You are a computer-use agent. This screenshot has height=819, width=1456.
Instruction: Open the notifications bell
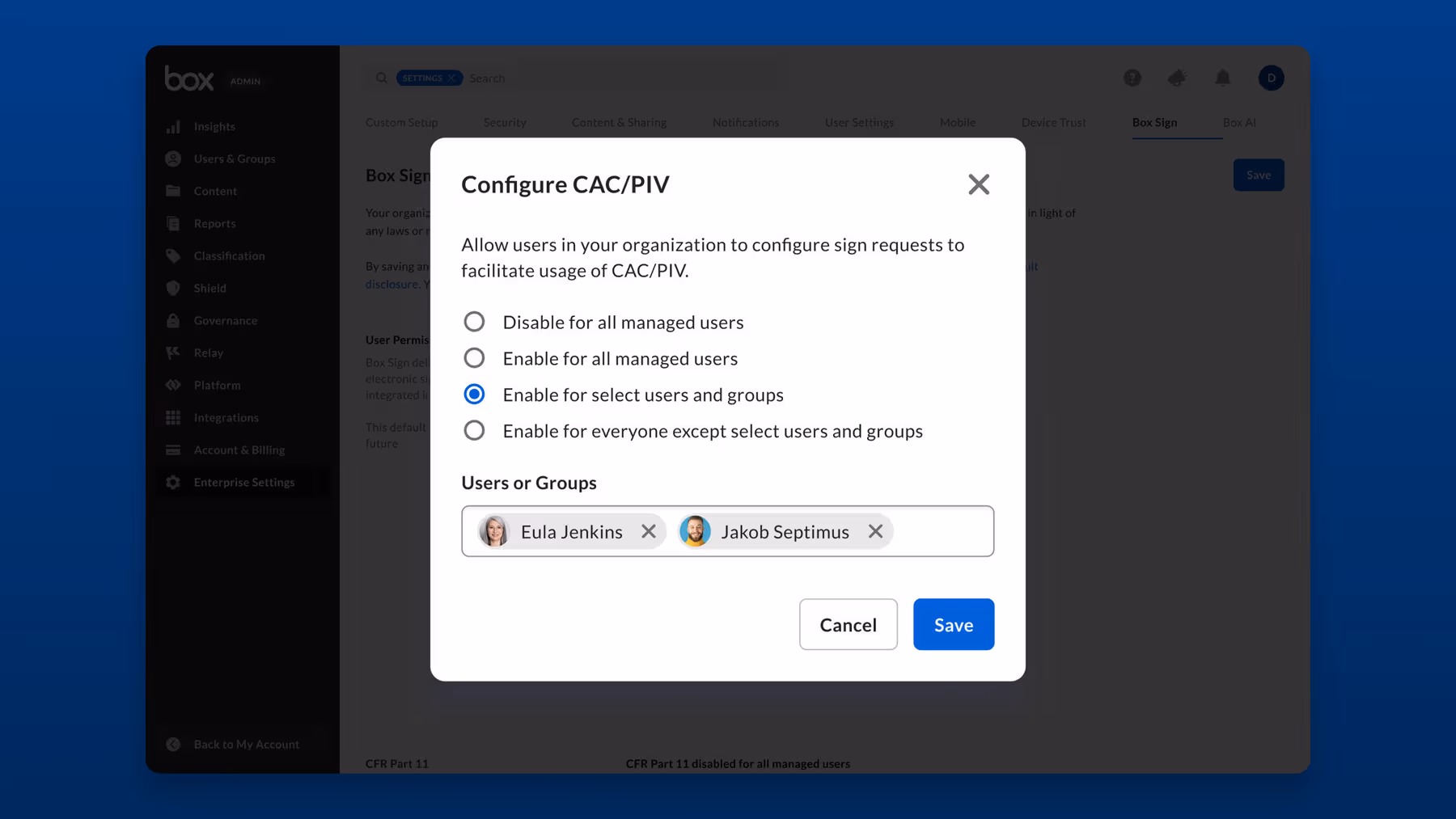coord(1222,78)
